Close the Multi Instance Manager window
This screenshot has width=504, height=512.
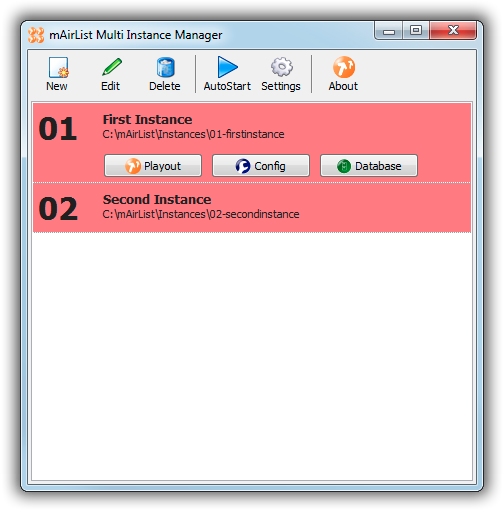pos(453,31)
